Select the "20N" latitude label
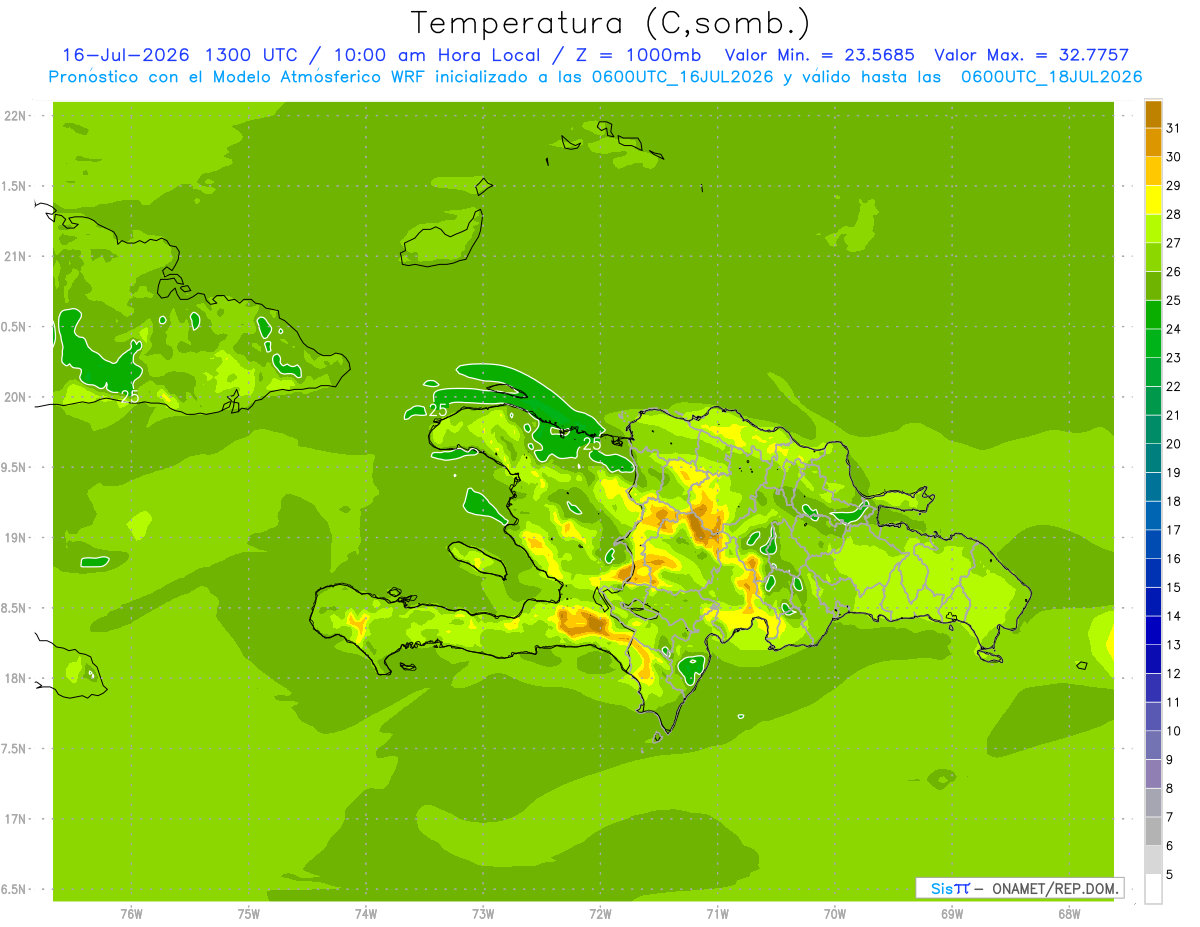Image resolution: width=1200 pixels, height=927 pixels. (x=16, y=397)
